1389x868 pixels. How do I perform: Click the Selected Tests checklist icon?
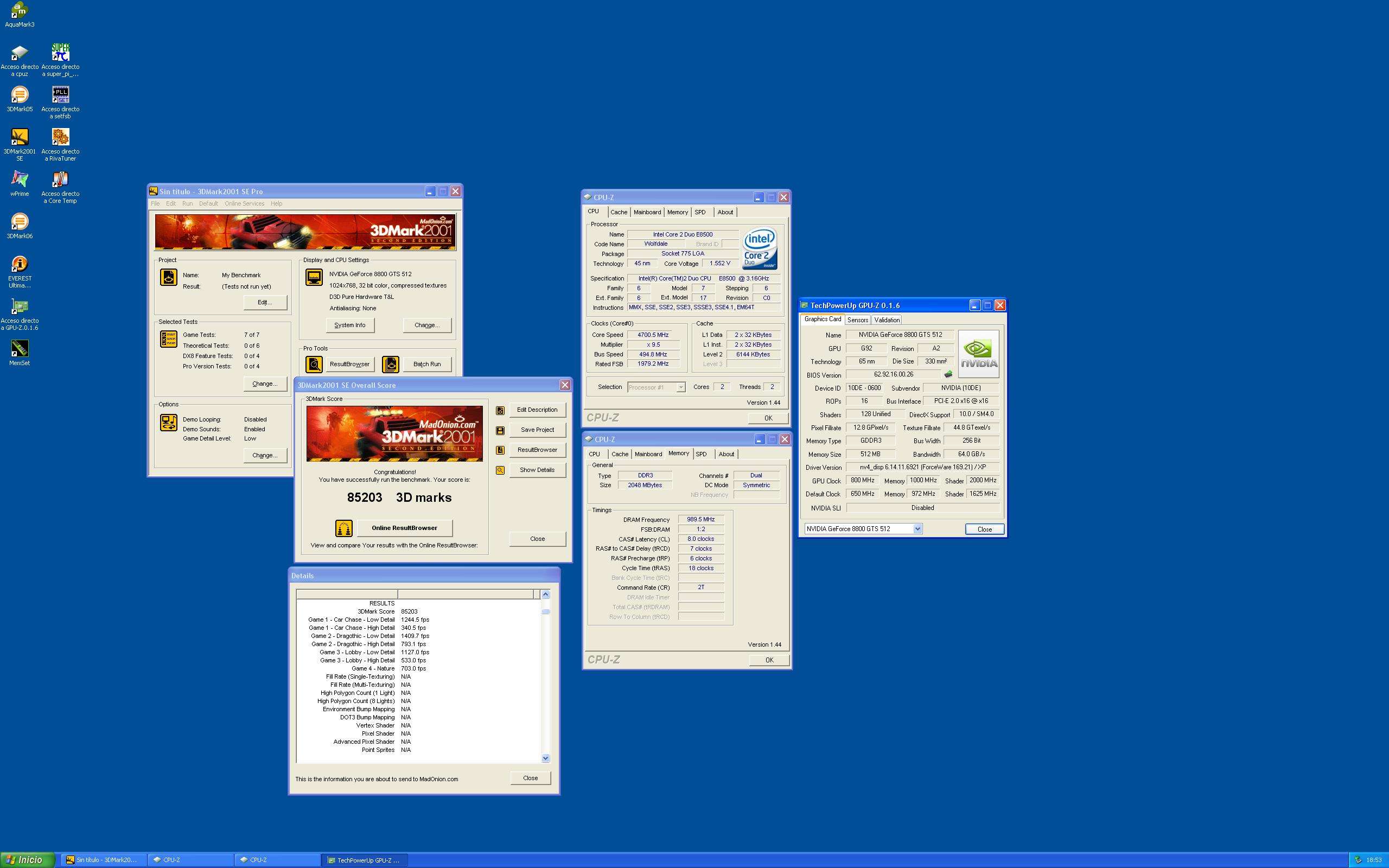tap(168, 339)
